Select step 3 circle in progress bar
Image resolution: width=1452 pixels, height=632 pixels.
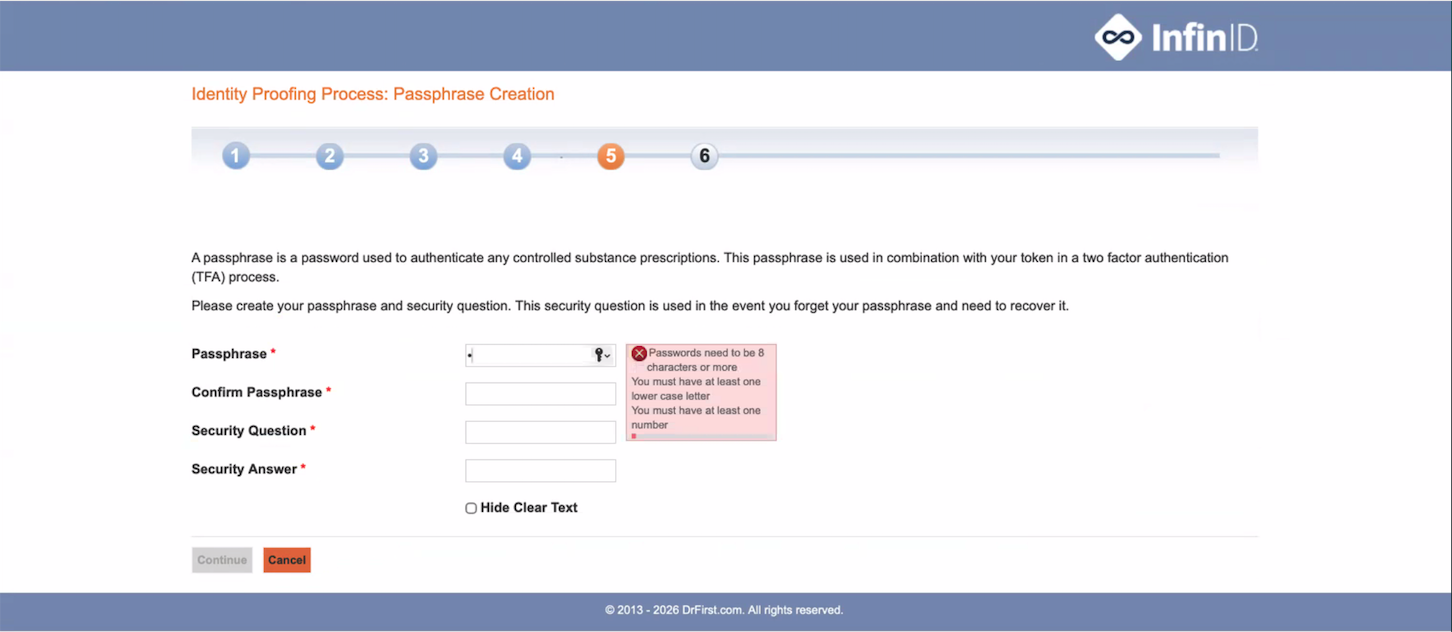423,156
